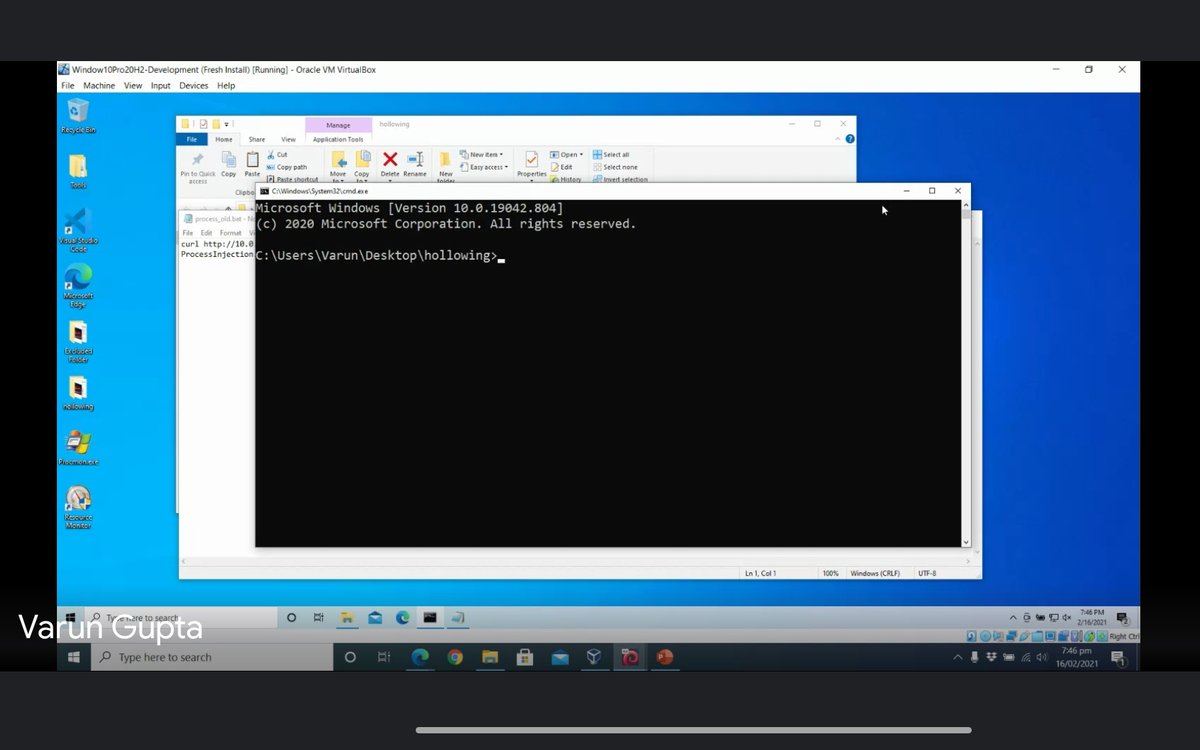The width and height of the screenshot is (1200, 750).
Task: Click the cmd window scrollbar down arrow
Action: pos(966,542)
